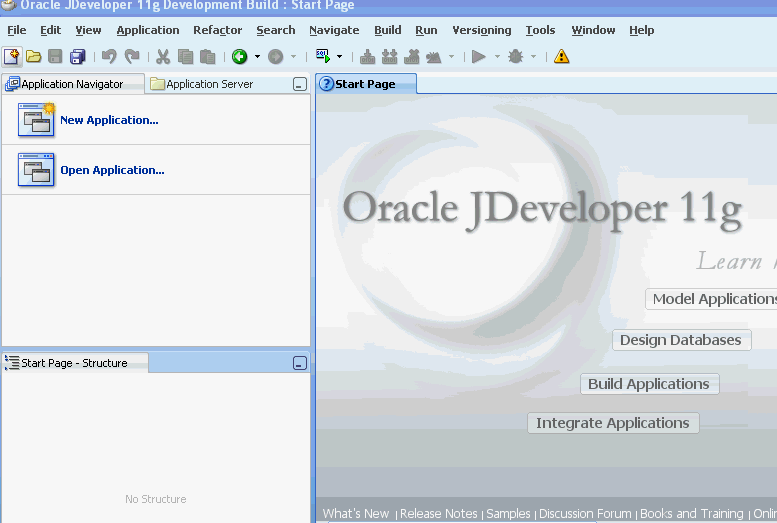
Task: Select the Start Page - Structure tab
Action: [74, 363]
